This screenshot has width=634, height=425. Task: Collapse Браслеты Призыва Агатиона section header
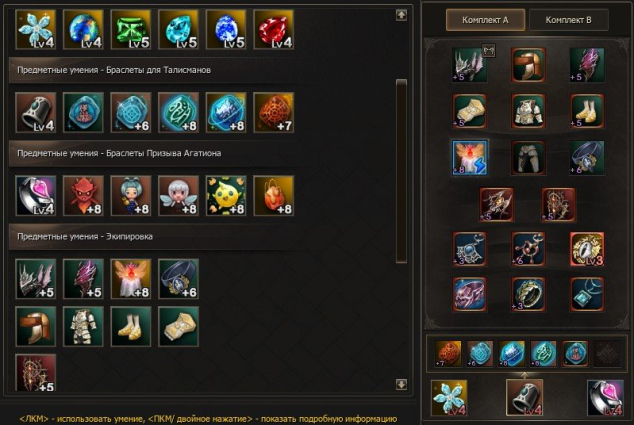[x=158, y=153]
